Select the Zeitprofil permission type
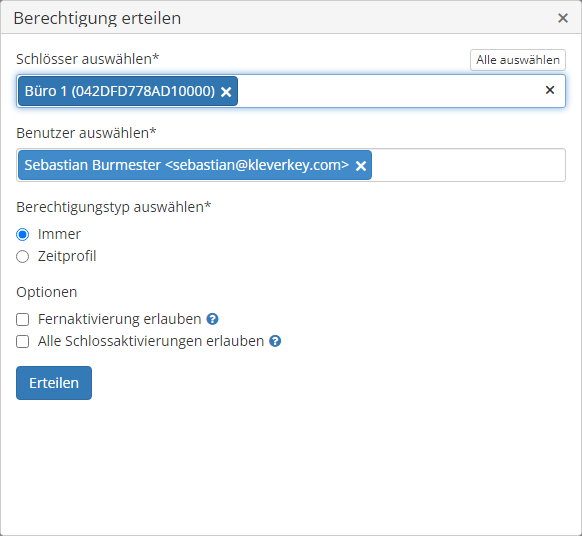This screenshot has height=536, width=582. tap(23, 256)
